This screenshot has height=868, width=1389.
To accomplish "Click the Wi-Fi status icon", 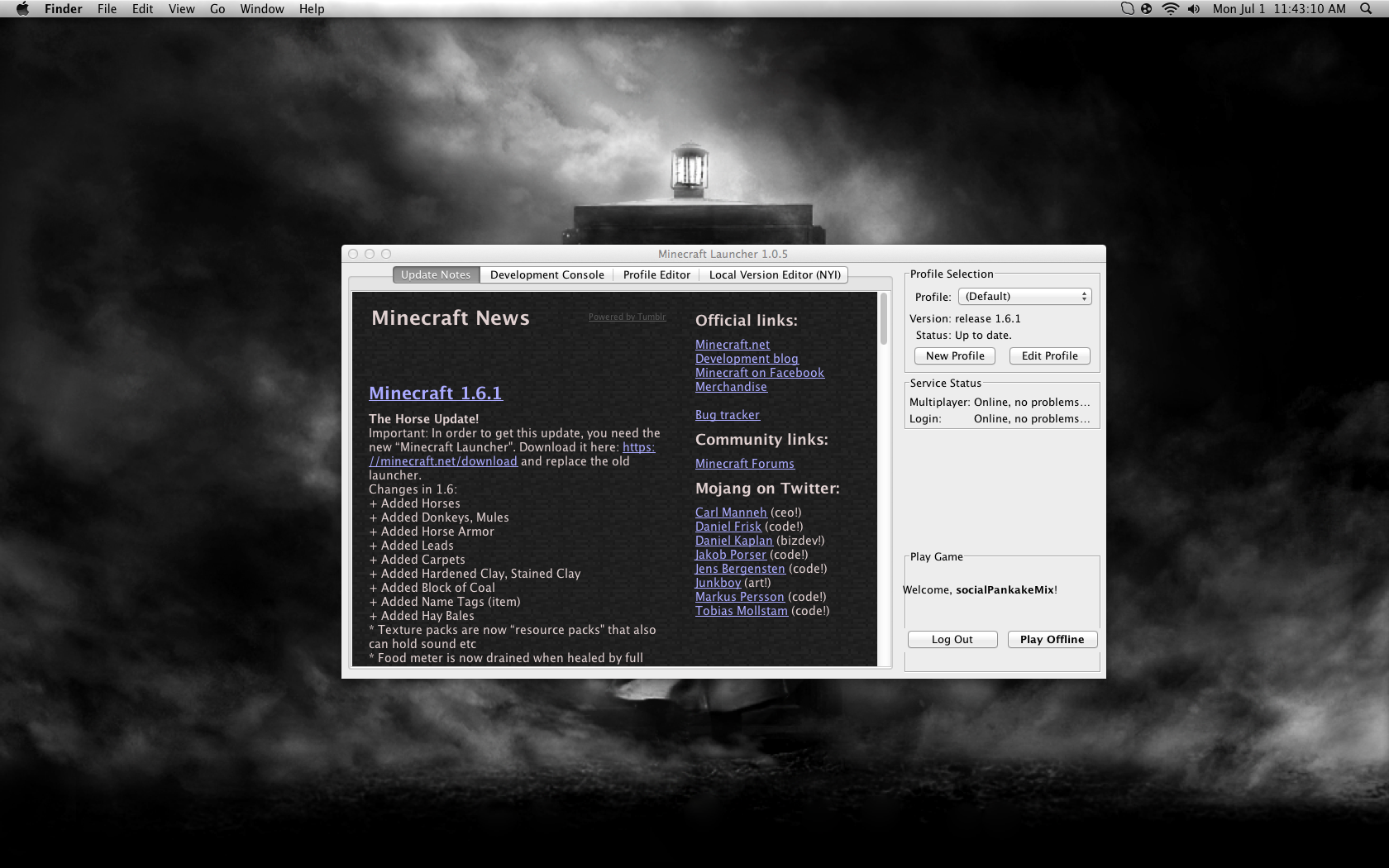I will [x=1170, y=9].
